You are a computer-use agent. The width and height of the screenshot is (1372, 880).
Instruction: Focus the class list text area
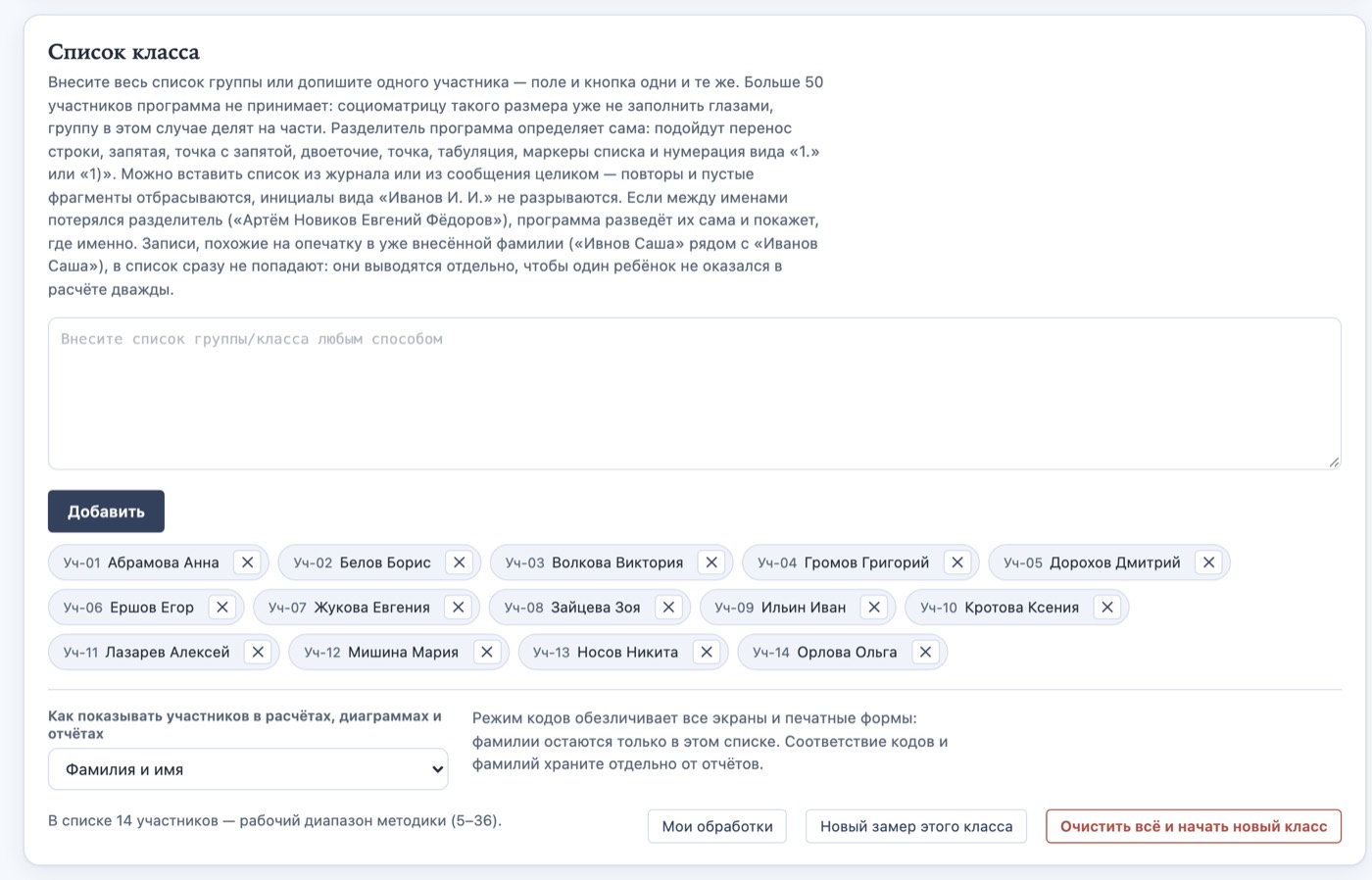coord(695,393)
